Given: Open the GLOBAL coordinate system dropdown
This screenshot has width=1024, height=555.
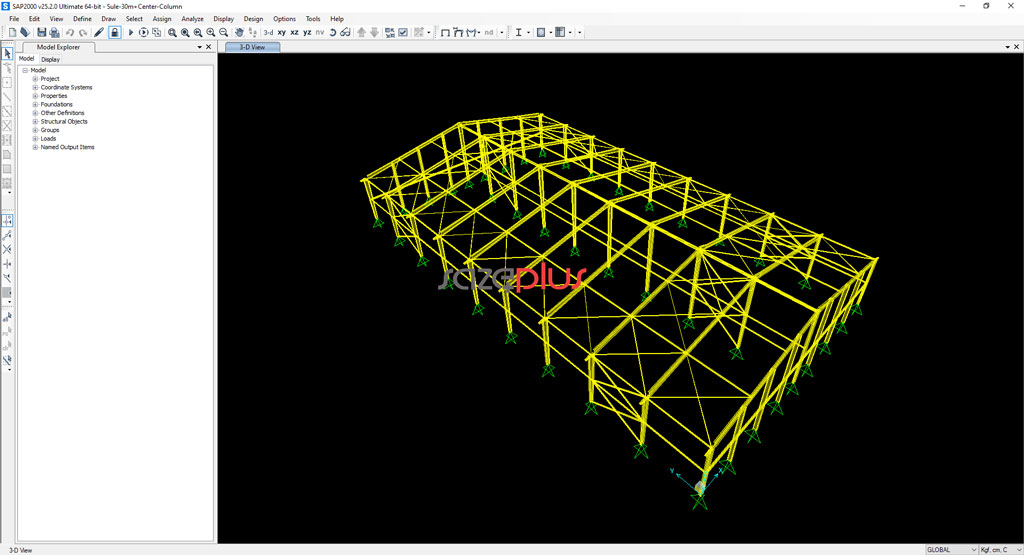Looking at the screenshot, I should [951, 550].
